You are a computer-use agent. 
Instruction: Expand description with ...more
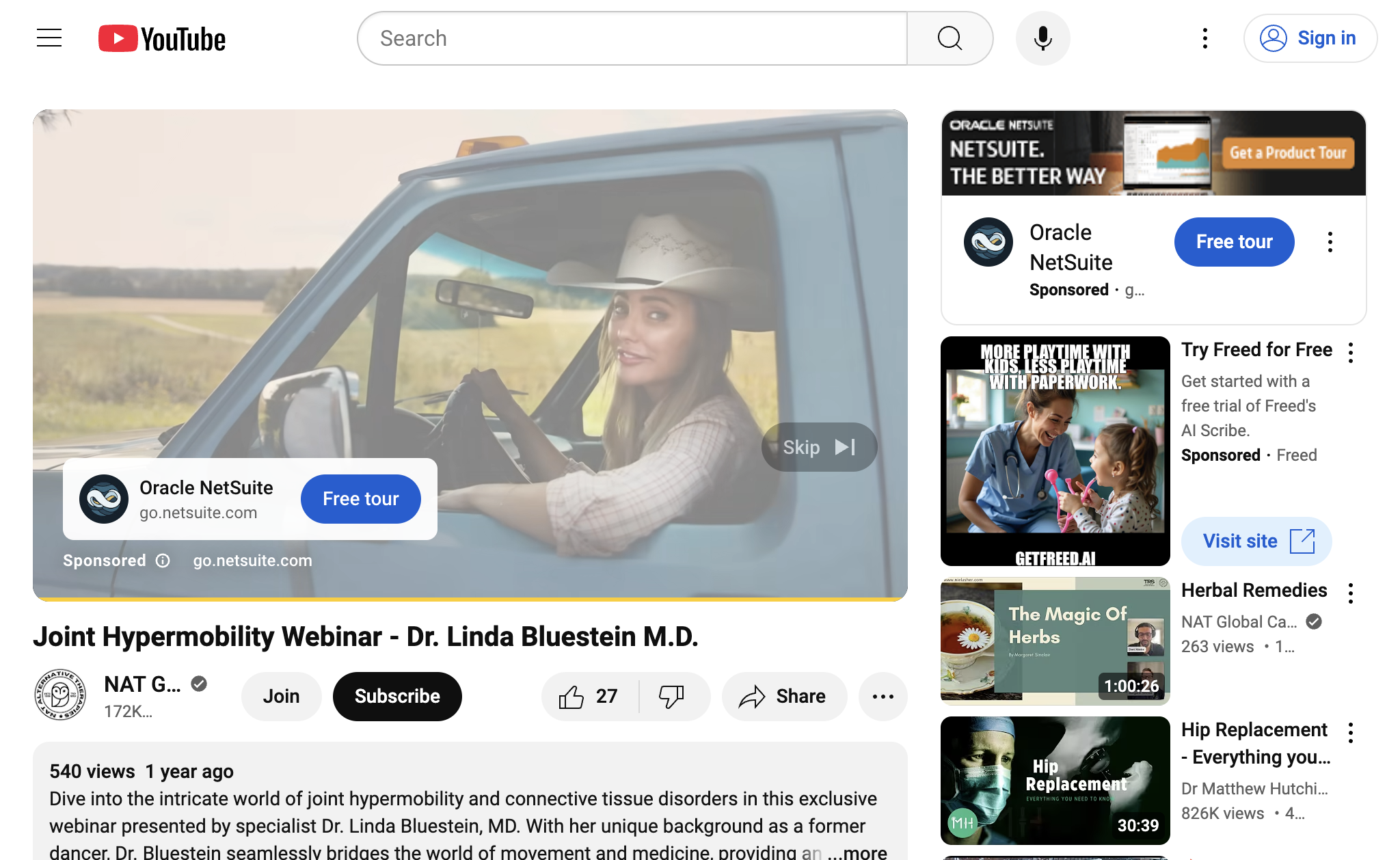click(x=857, y=852)
